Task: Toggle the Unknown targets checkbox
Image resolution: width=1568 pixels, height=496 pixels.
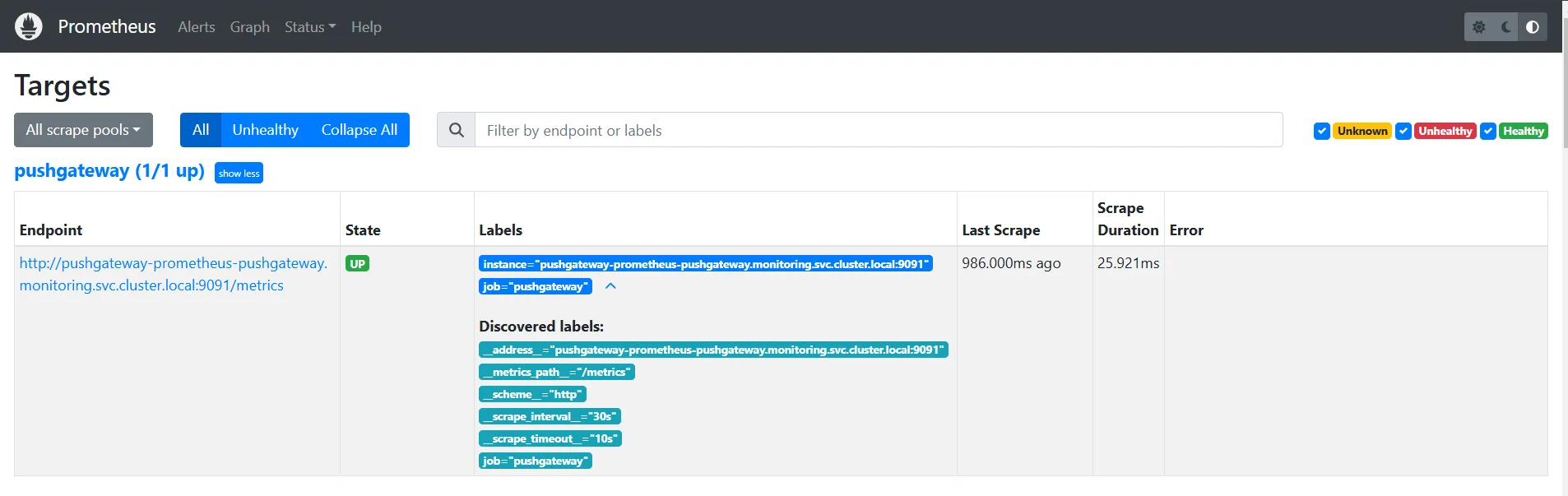Action: point(1322,131)
